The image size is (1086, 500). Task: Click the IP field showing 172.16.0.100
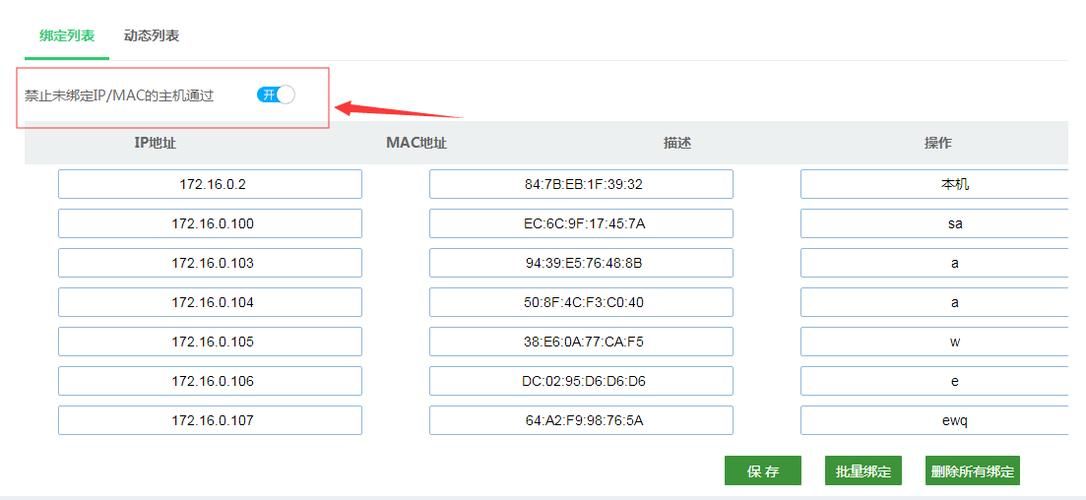tap(210, 224)
